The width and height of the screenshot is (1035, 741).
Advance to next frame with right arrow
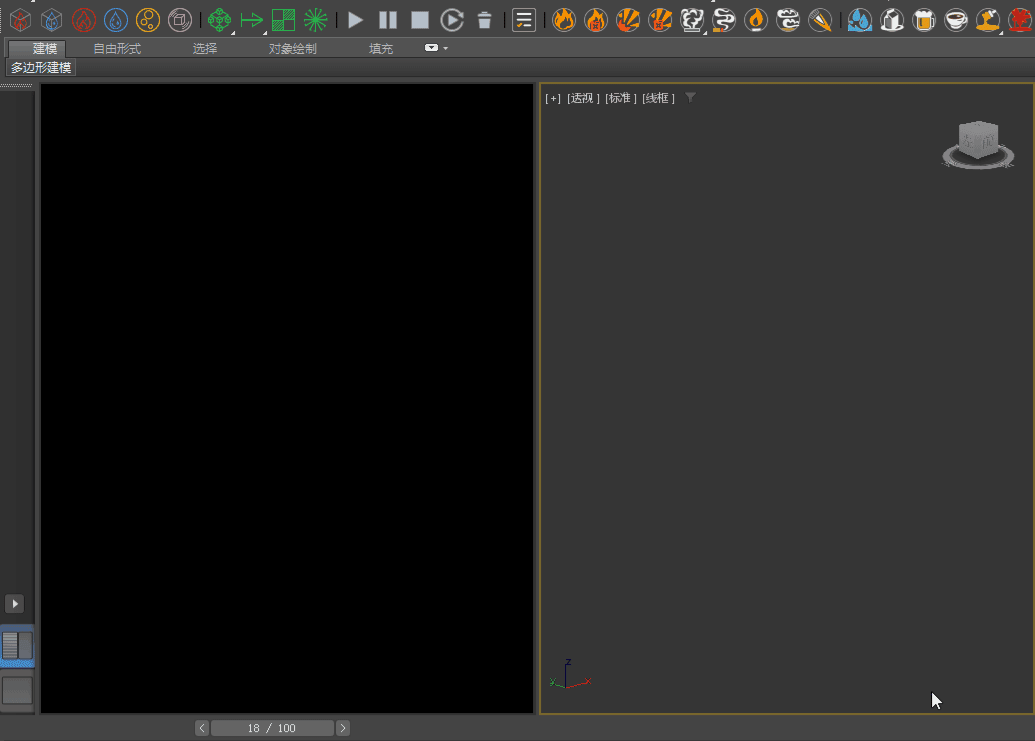click(x=343, y=728)
